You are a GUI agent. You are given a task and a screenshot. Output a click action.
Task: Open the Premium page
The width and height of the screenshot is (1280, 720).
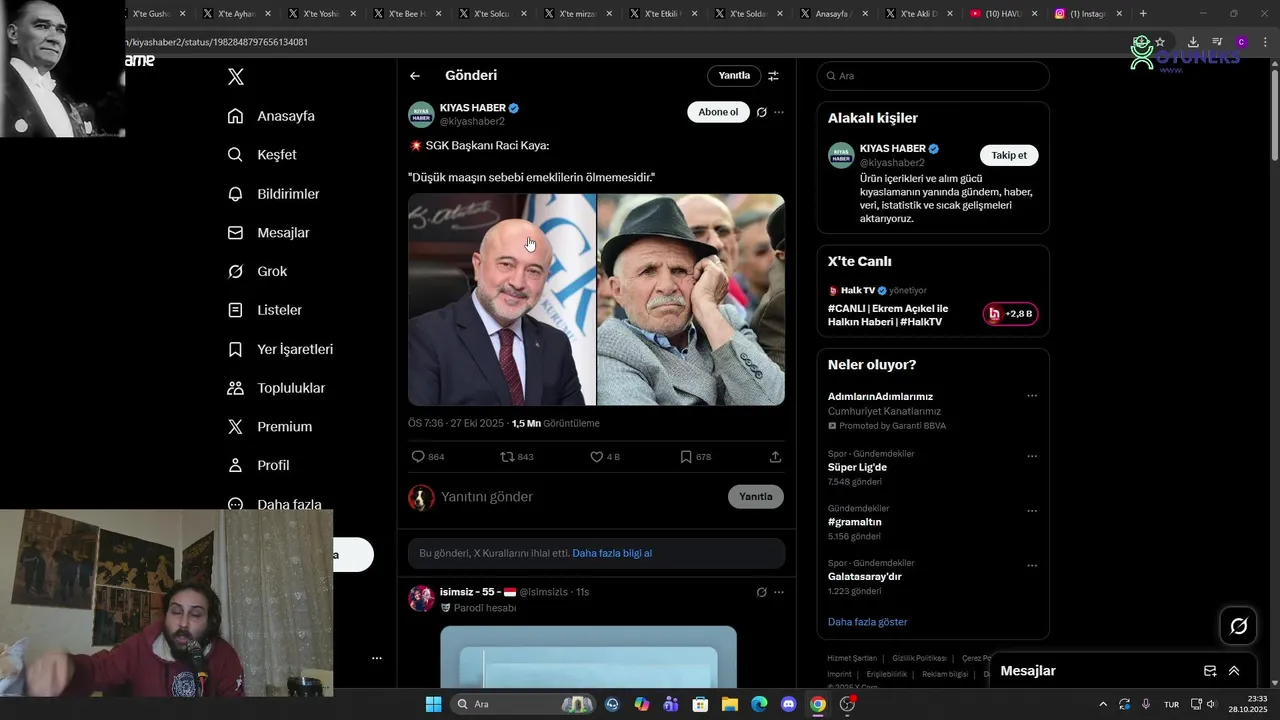(269, 427)
